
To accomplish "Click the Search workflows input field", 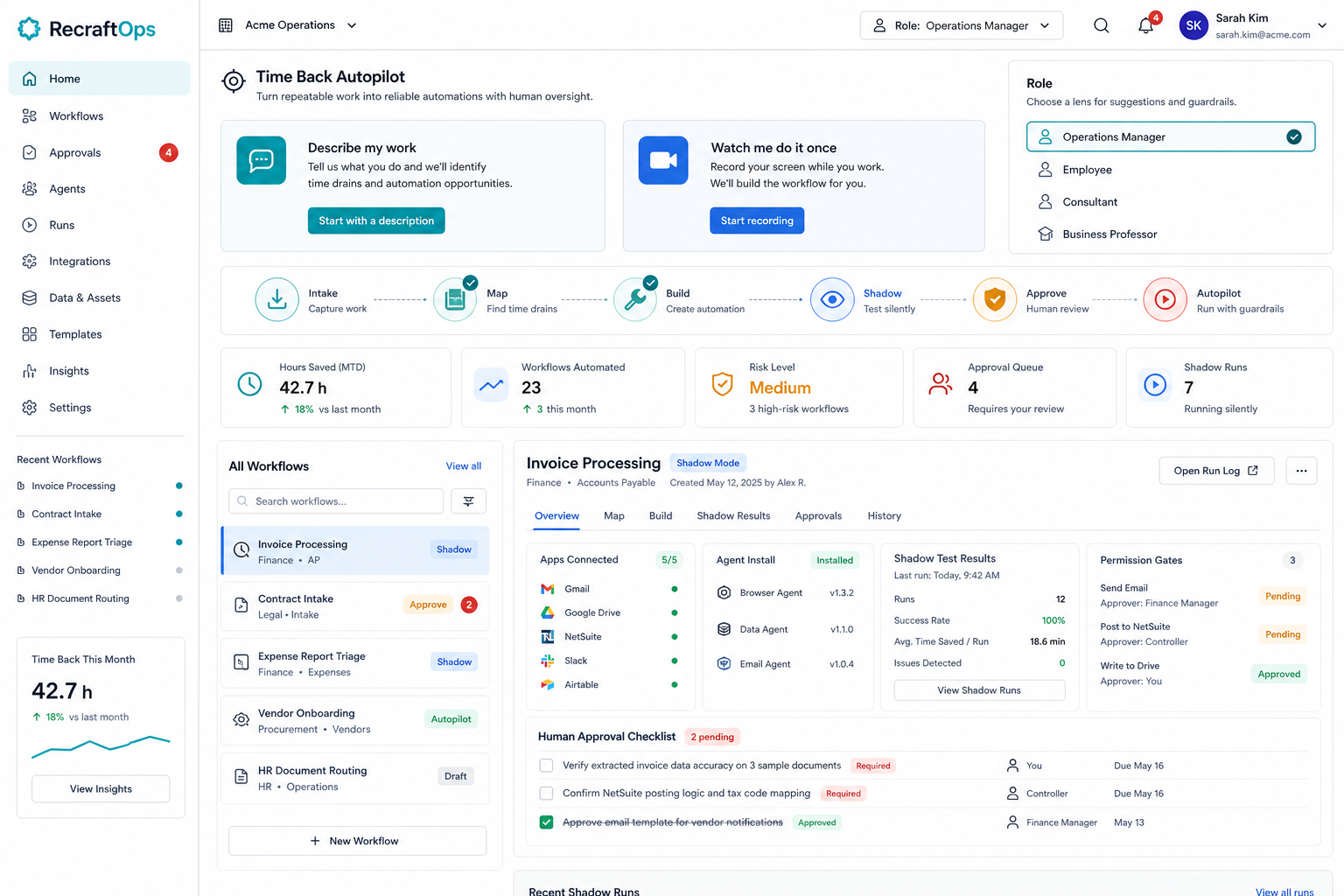I will tap(336, 501).
